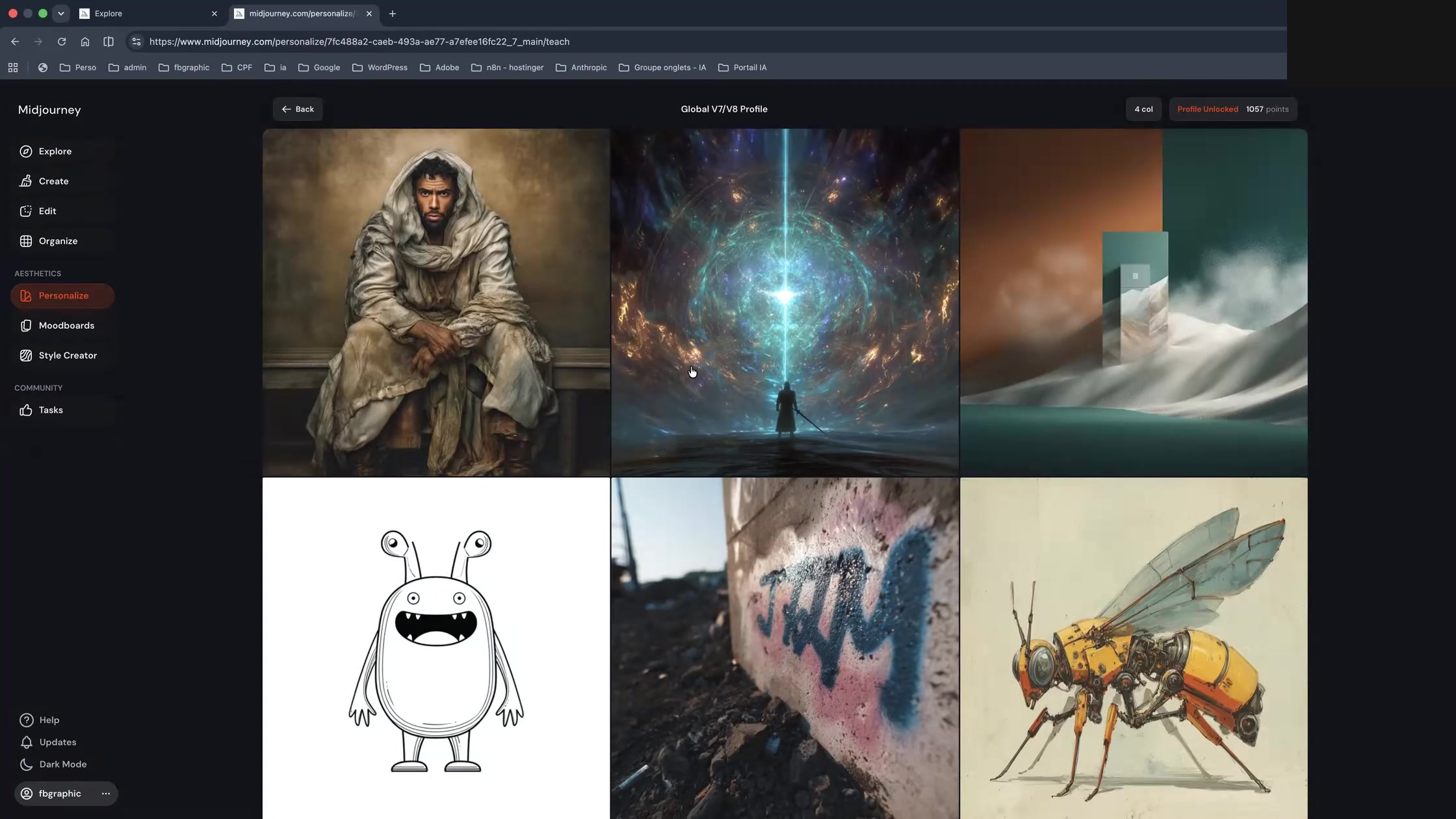Open the Google bookmarks folder
This screenshot has width=1456, height=819.
click(319, 68)
